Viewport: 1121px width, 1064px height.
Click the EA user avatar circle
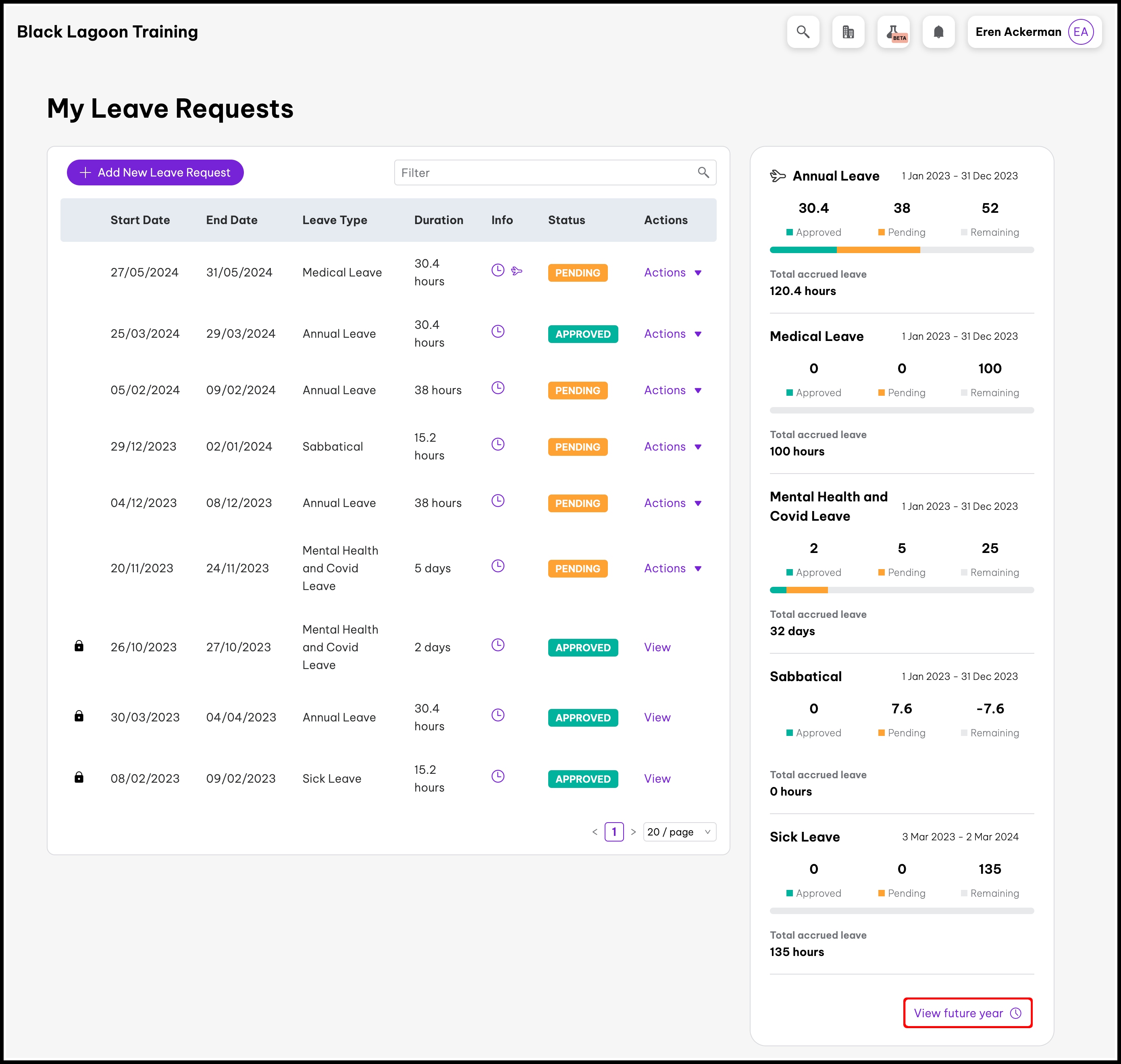(1080, 32)
